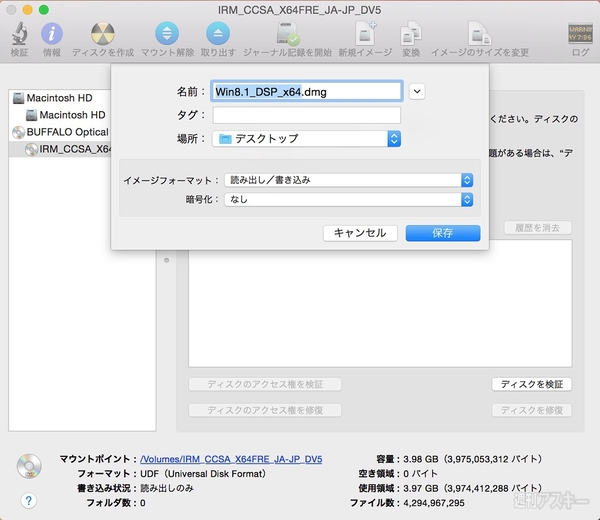Click the Unmount (マウント解除) icon
This screenshot has height=520, width=600.
click(167, 33)
